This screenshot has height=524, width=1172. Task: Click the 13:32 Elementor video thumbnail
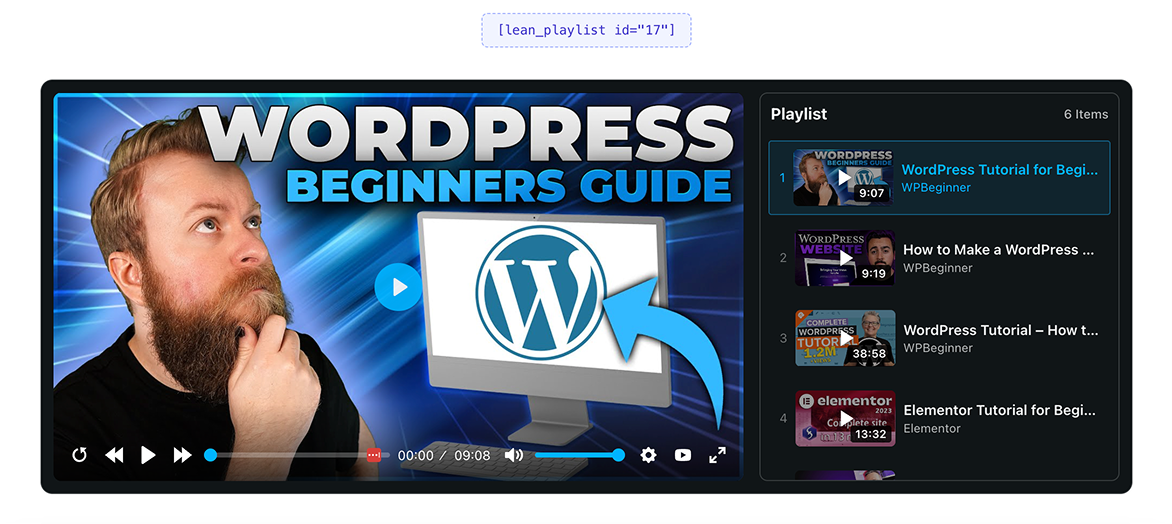[x=845, y=419]
